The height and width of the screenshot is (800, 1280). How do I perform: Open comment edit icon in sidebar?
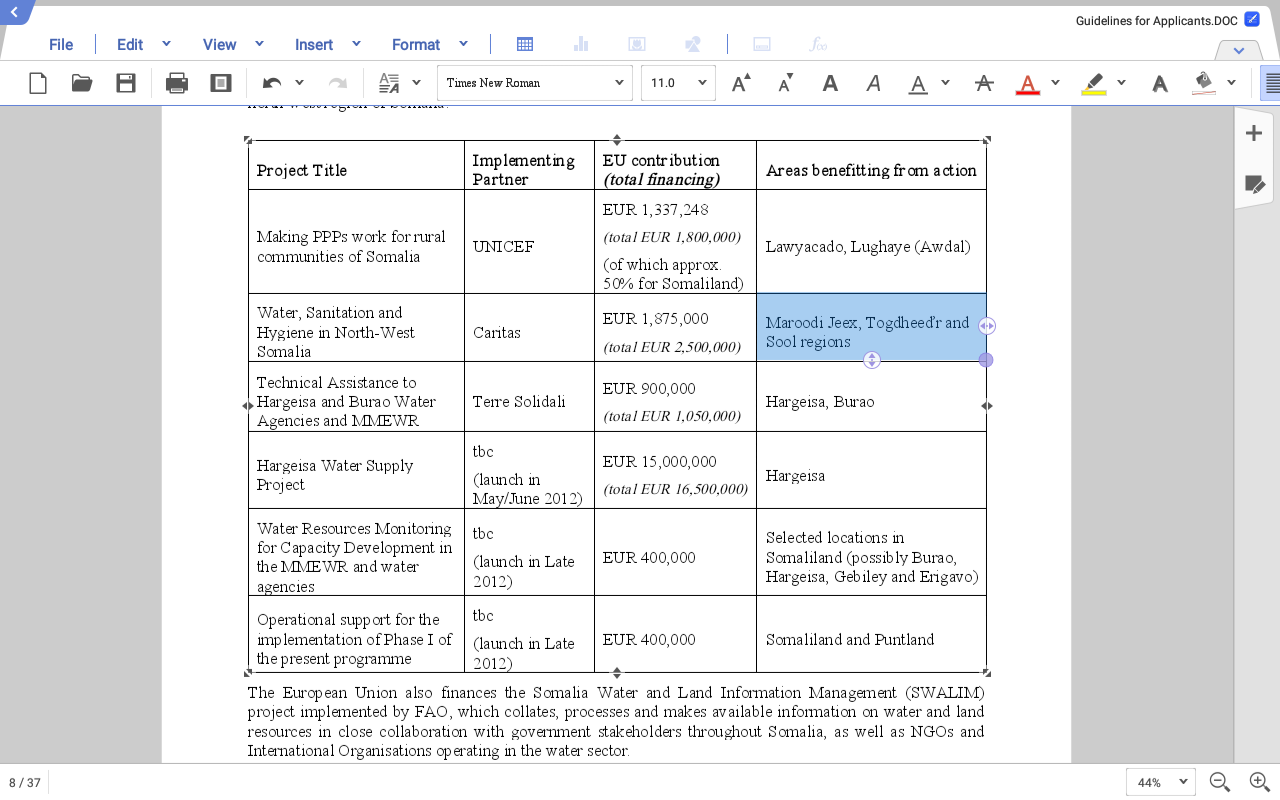coord(1254,184)
